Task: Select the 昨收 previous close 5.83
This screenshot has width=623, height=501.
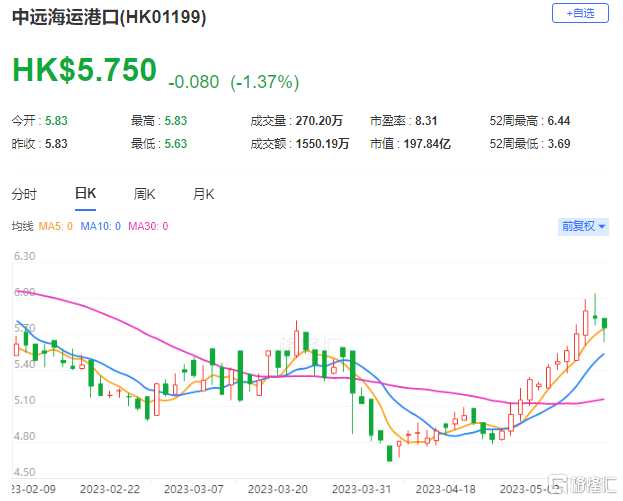Action: (x=56, y=143)
